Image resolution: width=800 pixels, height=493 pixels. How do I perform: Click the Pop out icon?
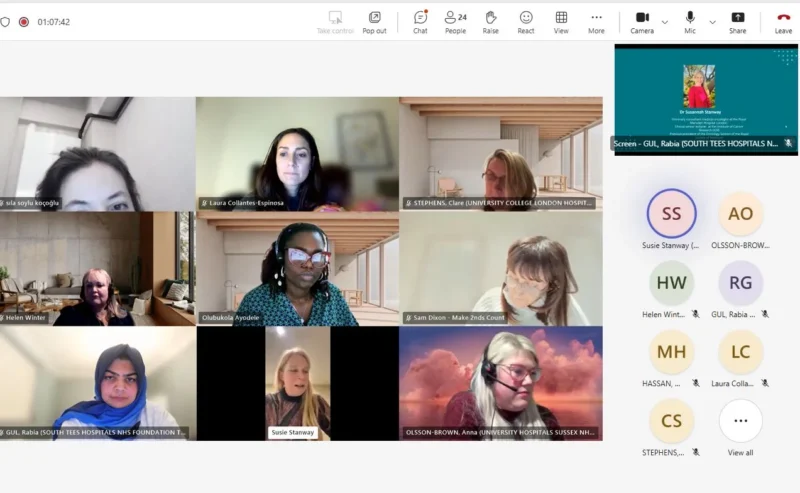(374, 21)
